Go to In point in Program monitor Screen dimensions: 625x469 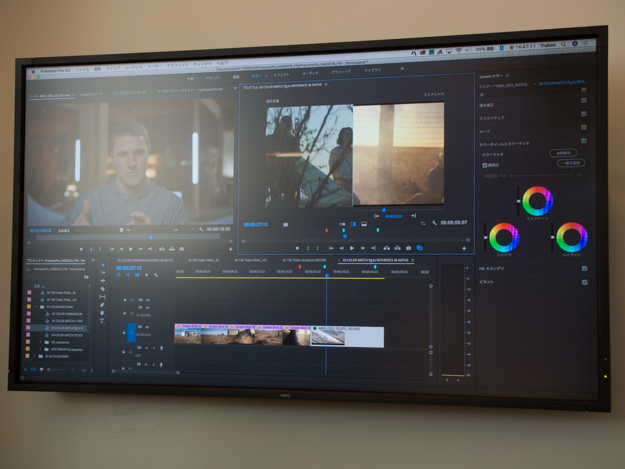(x=331, y=248)
